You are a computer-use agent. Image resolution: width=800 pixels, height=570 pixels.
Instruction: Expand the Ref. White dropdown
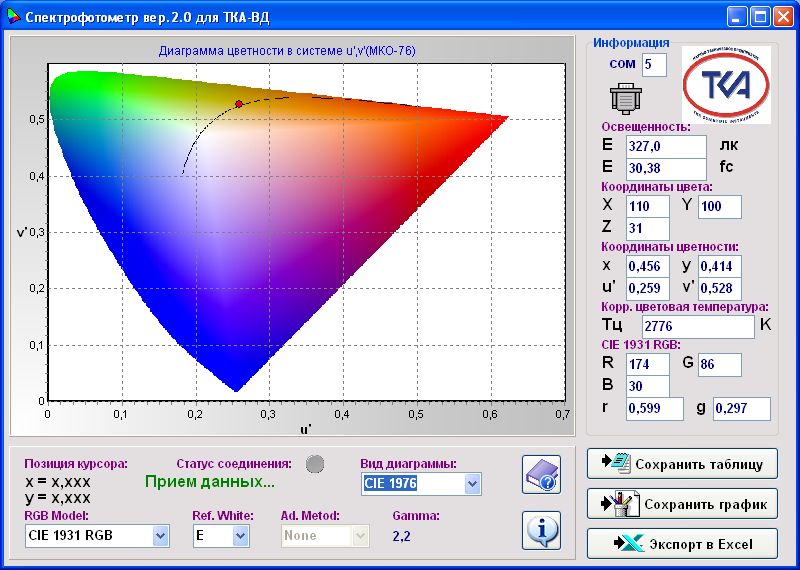(x=240, y=536)
